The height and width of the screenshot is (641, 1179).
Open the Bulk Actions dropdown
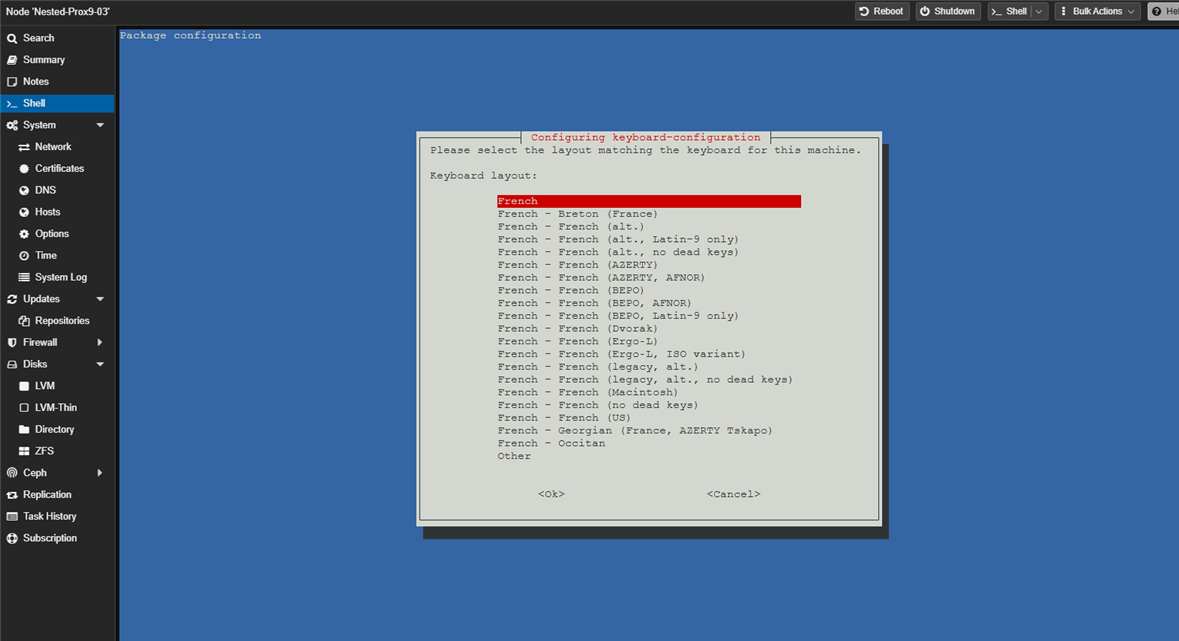[x=1097, y=12]
